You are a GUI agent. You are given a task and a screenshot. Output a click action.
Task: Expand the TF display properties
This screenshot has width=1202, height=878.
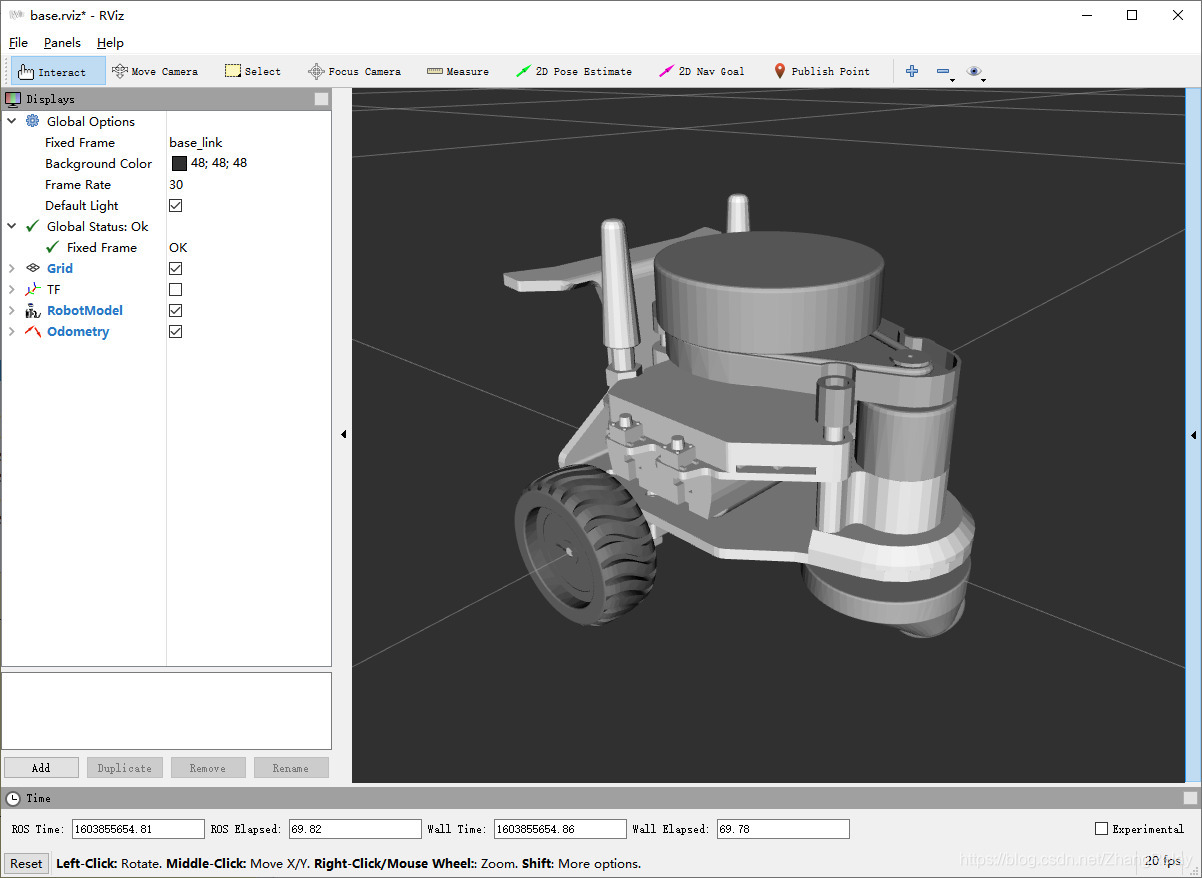[x=12, y=289]
